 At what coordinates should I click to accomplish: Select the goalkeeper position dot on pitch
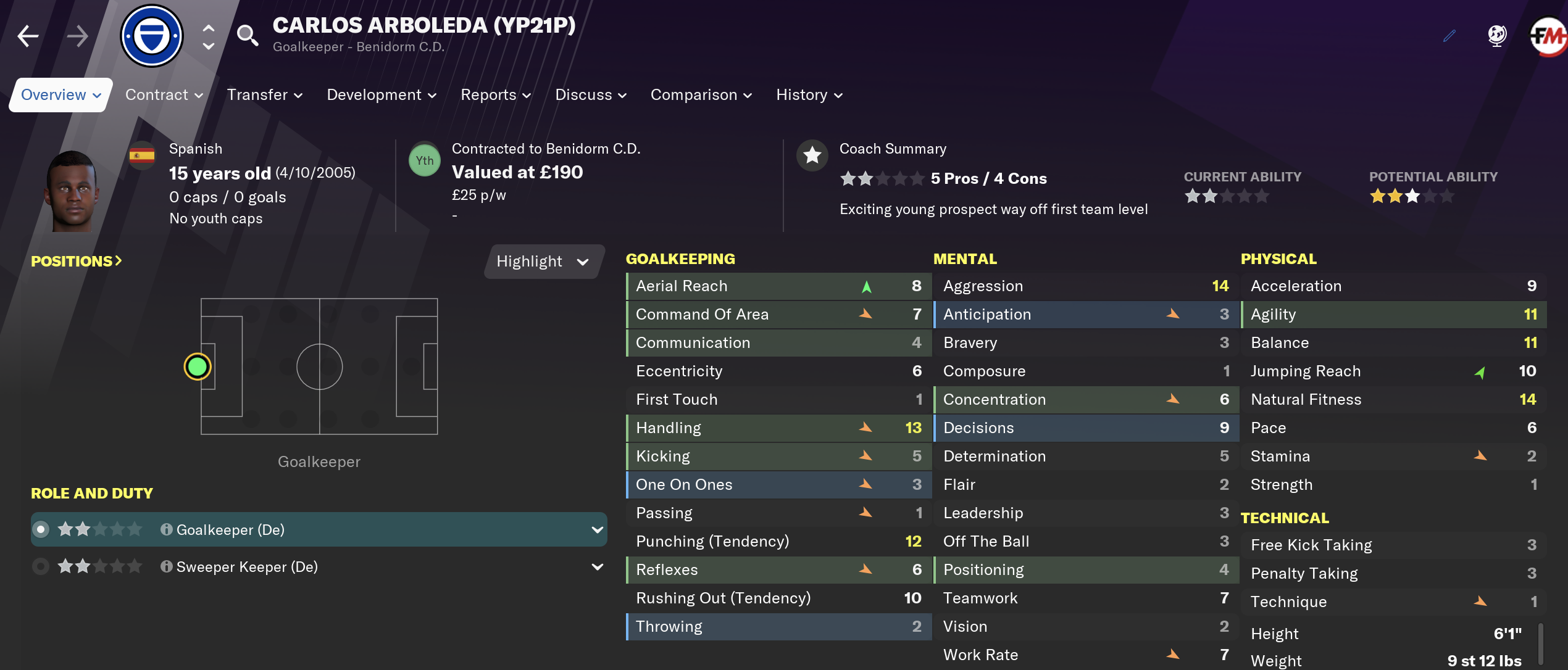198,367
